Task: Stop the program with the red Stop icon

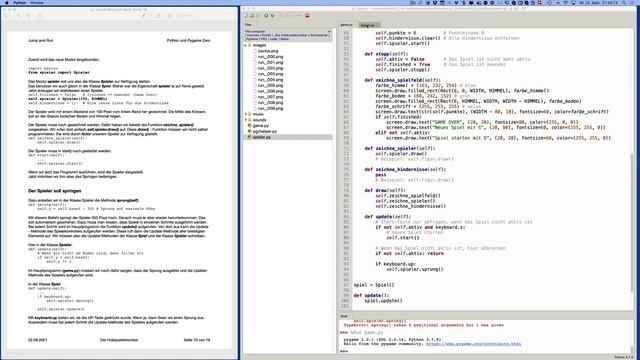Action: (307, 16)
